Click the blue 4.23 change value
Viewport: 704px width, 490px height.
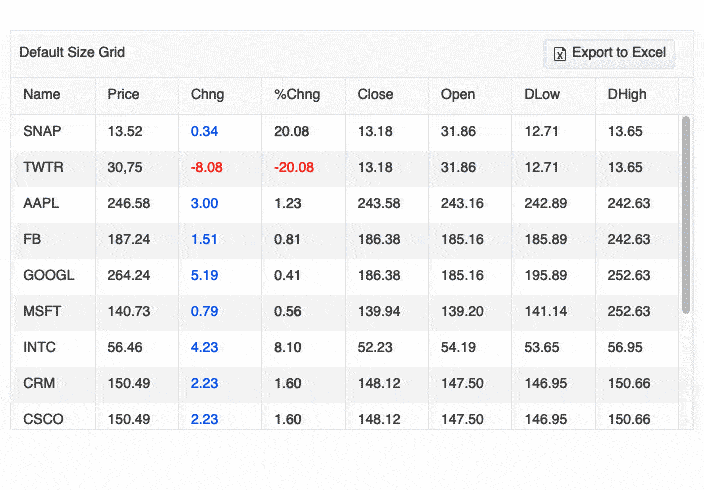click(x=204, y=347)
